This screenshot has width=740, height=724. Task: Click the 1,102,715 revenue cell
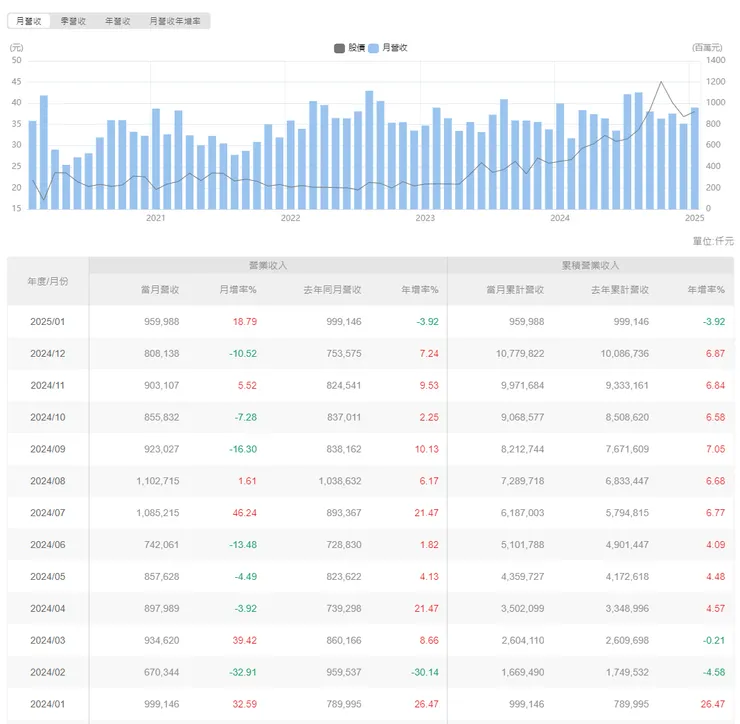158,481
